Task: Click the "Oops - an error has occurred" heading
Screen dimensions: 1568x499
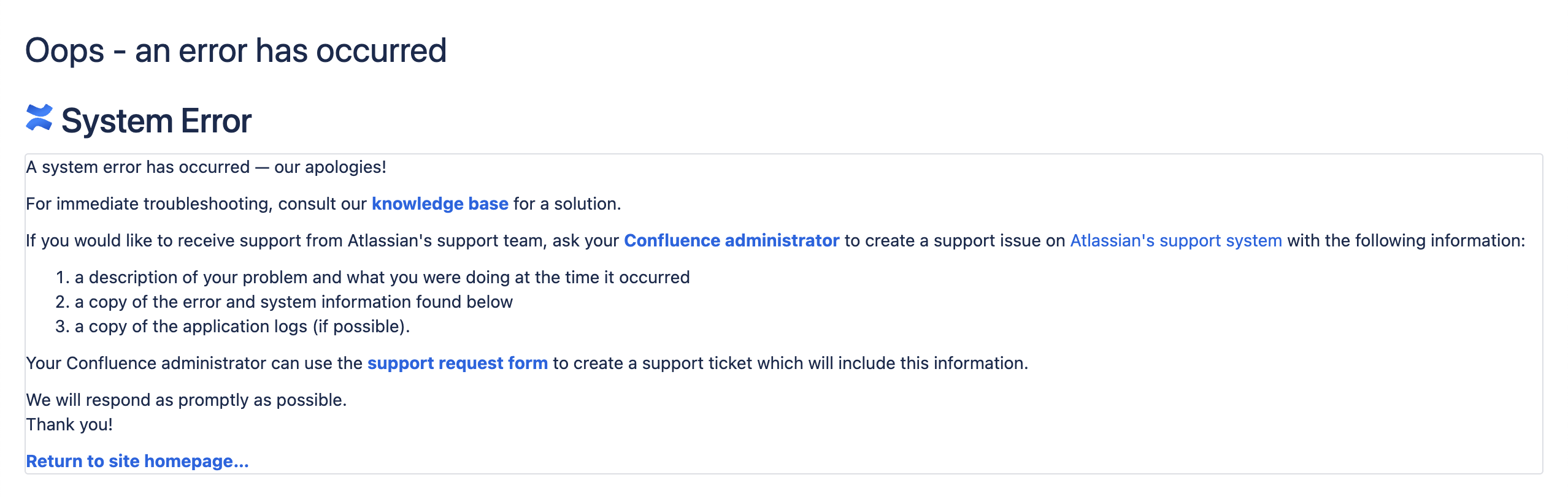Action: coord(236,50)
